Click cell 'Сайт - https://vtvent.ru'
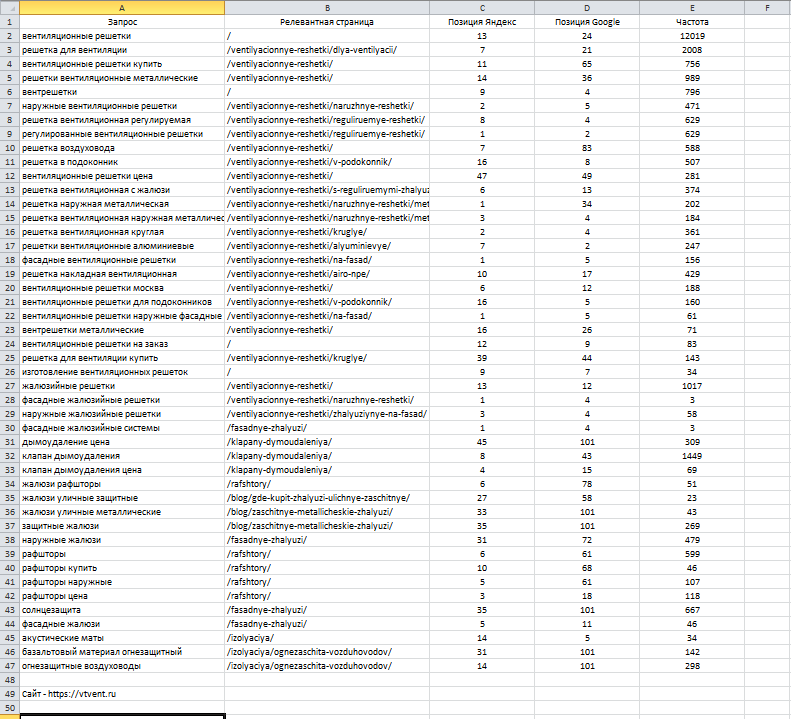This screenshot has width=791, height=719. [x=122, y=694]
